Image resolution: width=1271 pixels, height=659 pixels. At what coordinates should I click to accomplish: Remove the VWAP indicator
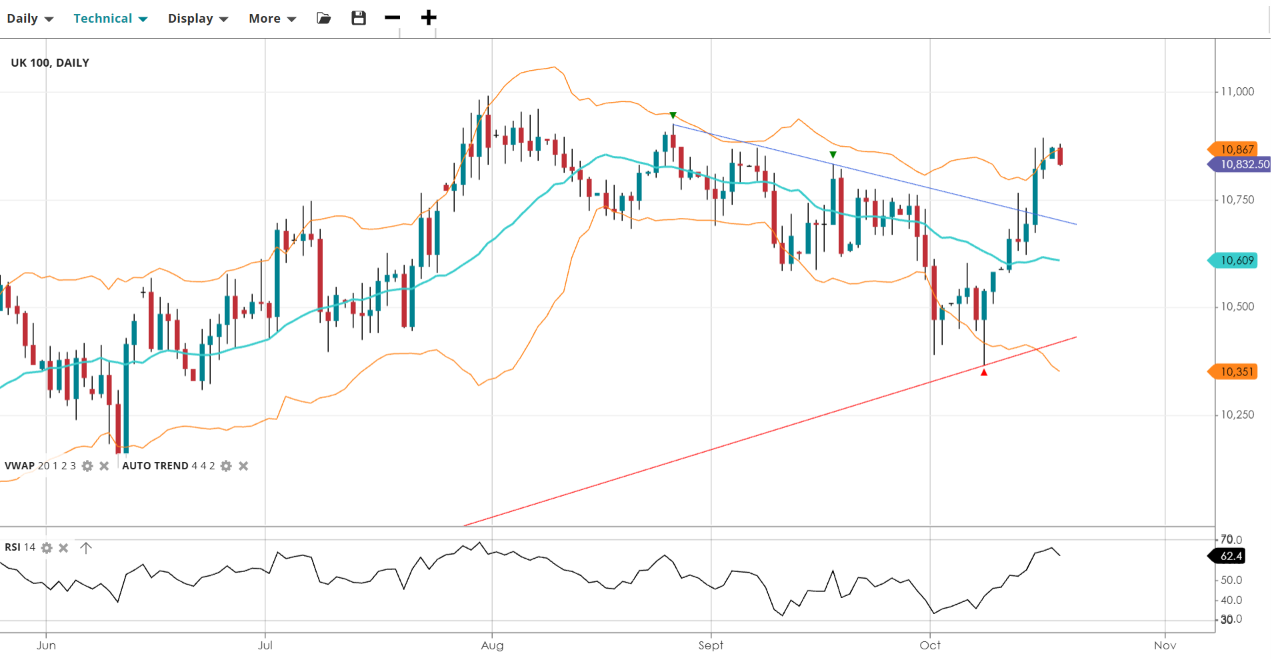tap(104, 466)
